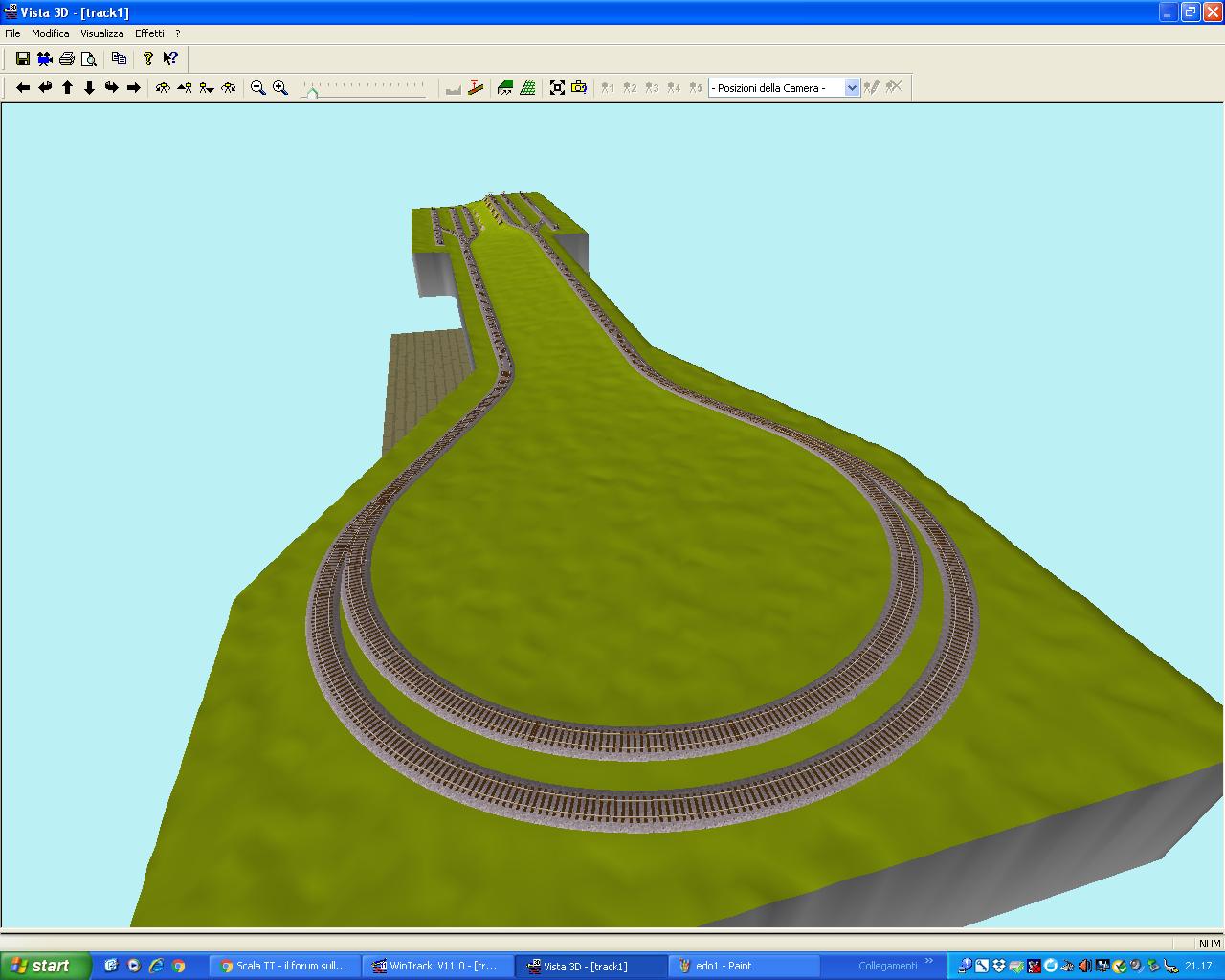Screen dimensions: 1225x980
Task: Select camera position 3
Action: (x=652, y=87)
